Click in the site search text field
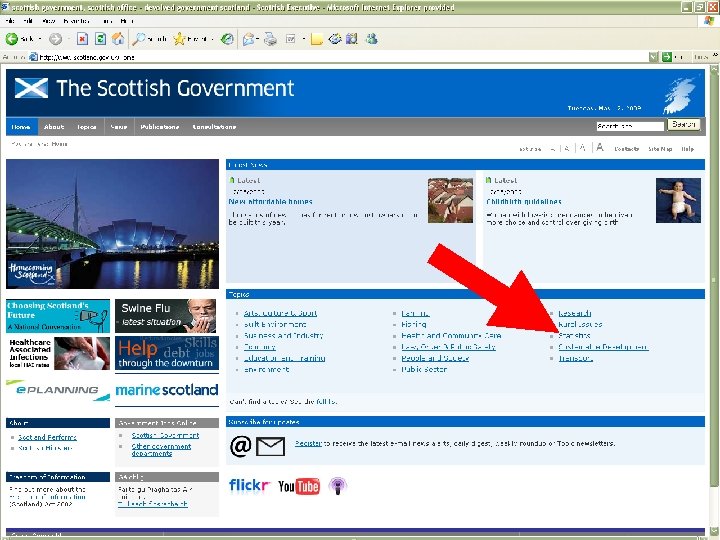This screenshot has height=540, width=720. coord(630,126)
